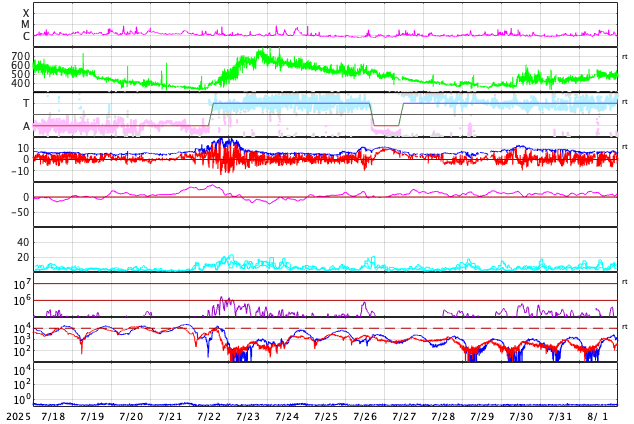Screen dimensions: 634x424
Task: Click the A label on the sector axis
Action: [26, 127]
